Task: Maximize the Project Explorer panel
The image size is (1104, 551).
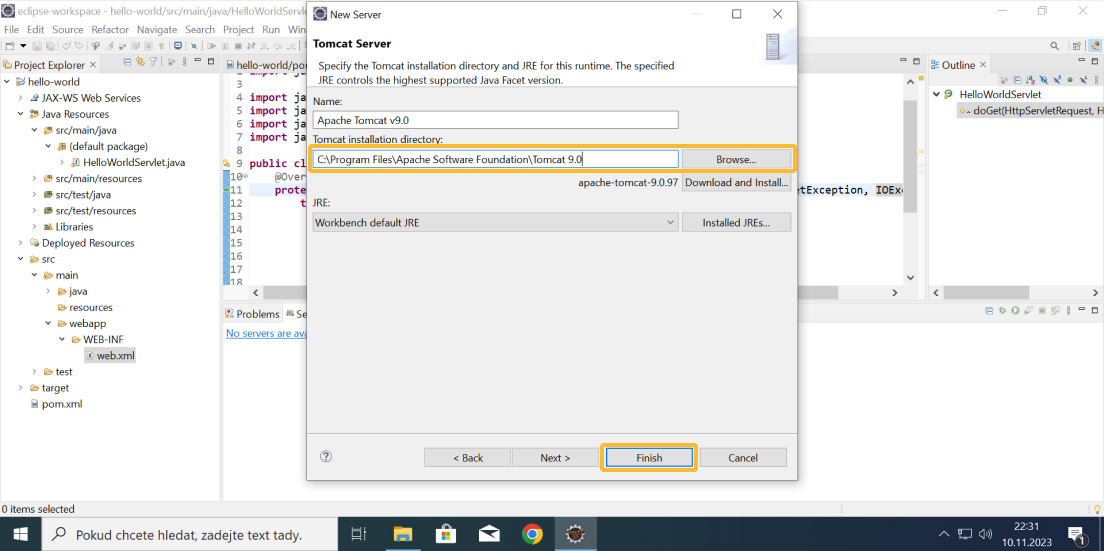Action: click(x=211, y=61)
